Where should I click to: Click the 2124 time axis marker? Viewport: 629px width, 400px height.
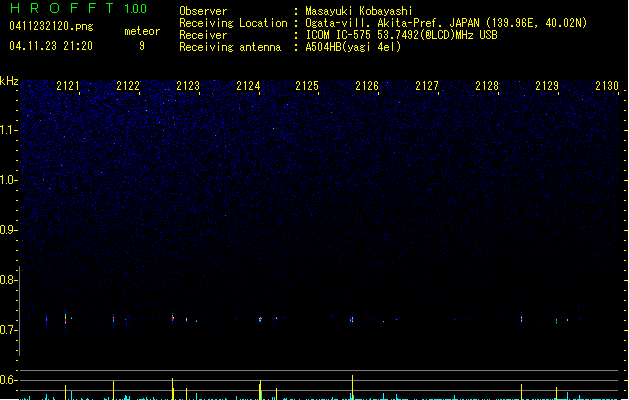[x=248, y=86]
